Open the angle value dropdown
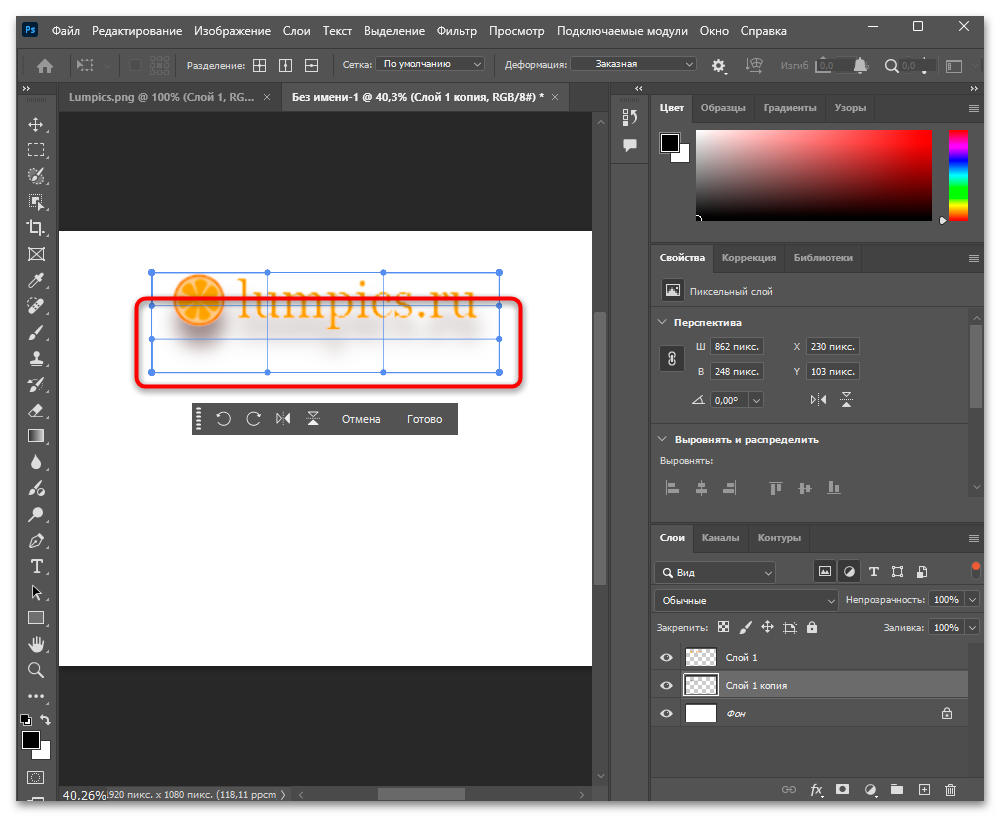Screen dimensions: 1000x817 click(756, 401)
